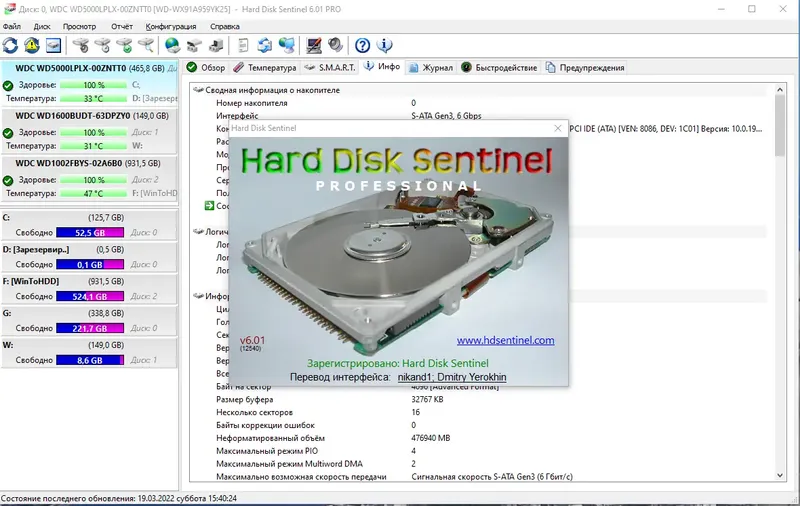Viewport: 800px width, 506px height.
Task: Click green health check icon for WD5000LPLX
Action: pyautogui.click(x=8, y=85)
